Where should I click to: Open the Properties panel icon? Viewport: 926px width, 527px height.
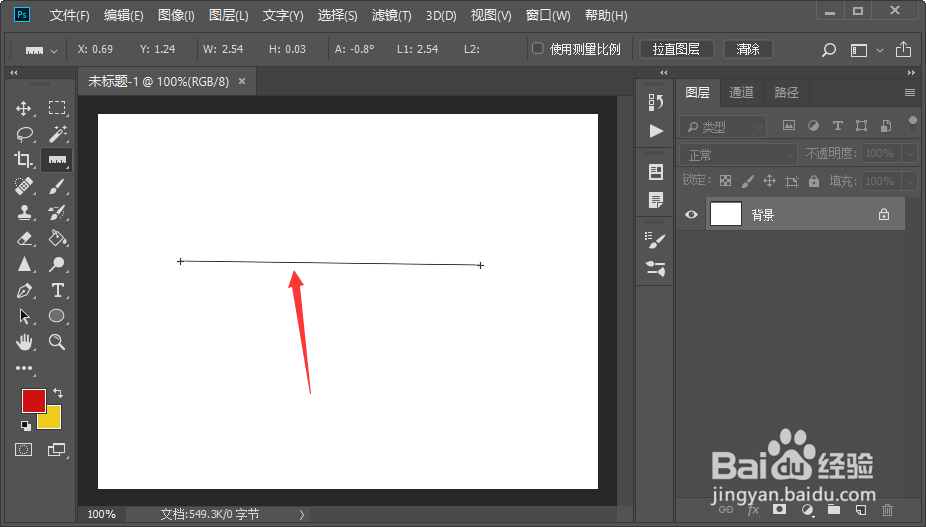(656, 172)
